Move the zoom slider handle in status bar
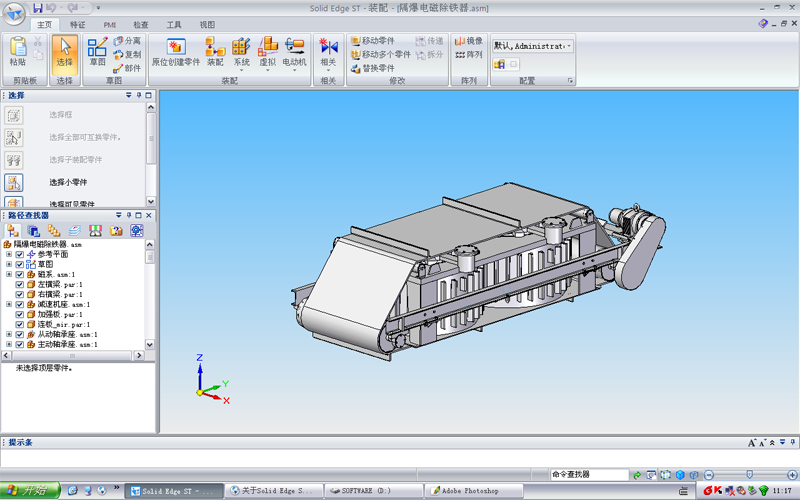The width and height of the screenshot is (800, 500). [x=749, y=475]
